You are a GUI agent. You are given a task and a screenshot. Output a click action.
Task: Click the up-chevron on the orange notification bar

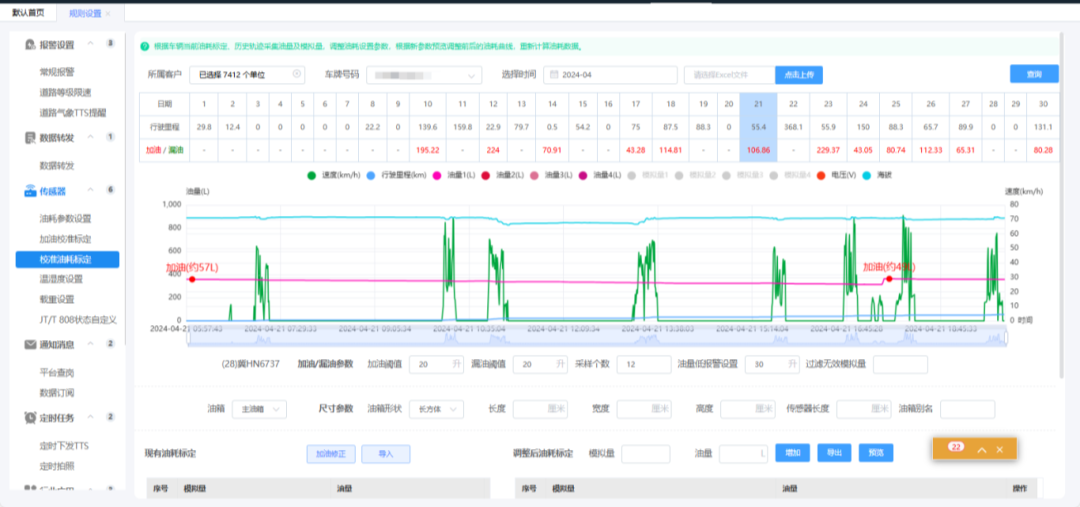click(982, 449)
